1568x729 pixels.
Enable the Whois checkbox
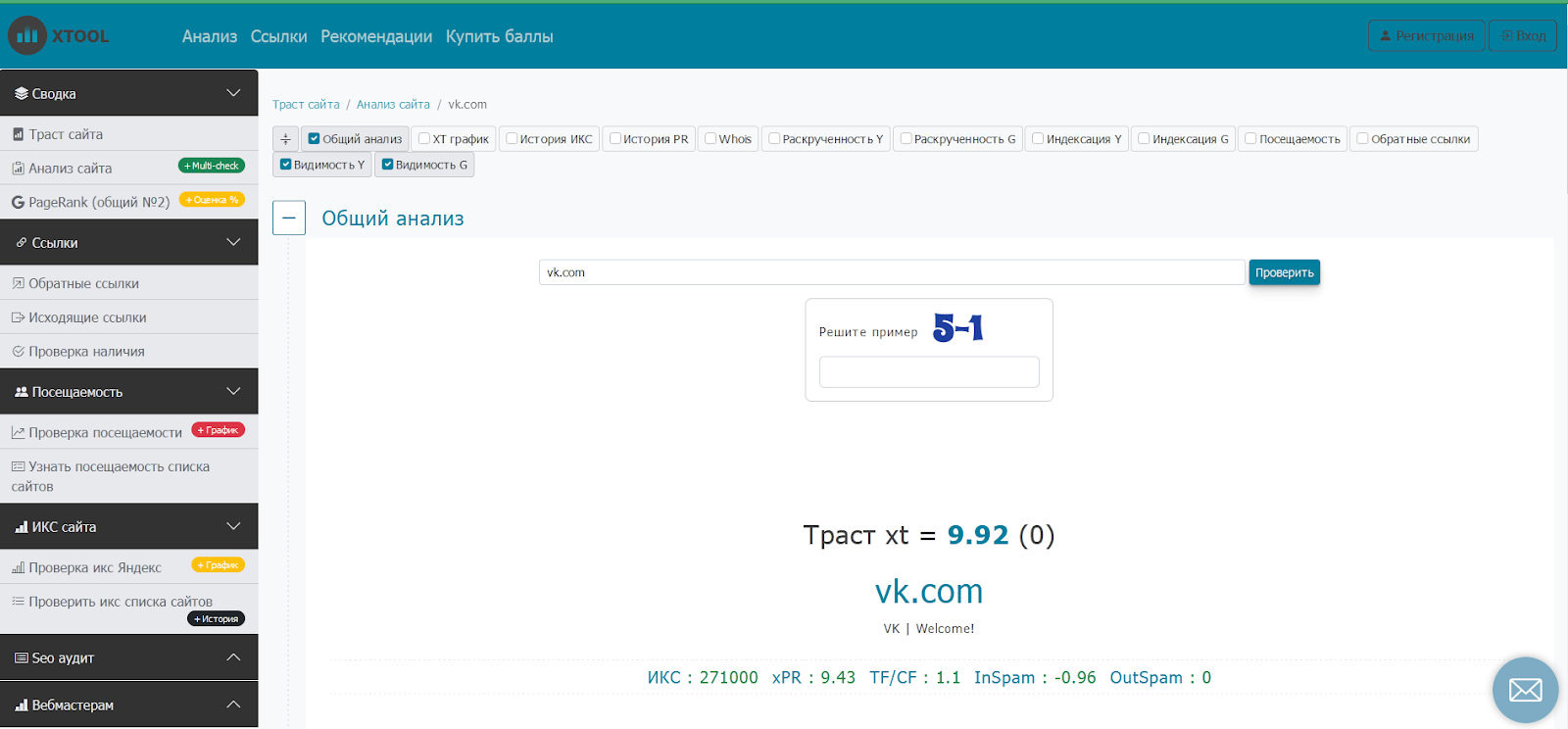[x=711, y=139]
